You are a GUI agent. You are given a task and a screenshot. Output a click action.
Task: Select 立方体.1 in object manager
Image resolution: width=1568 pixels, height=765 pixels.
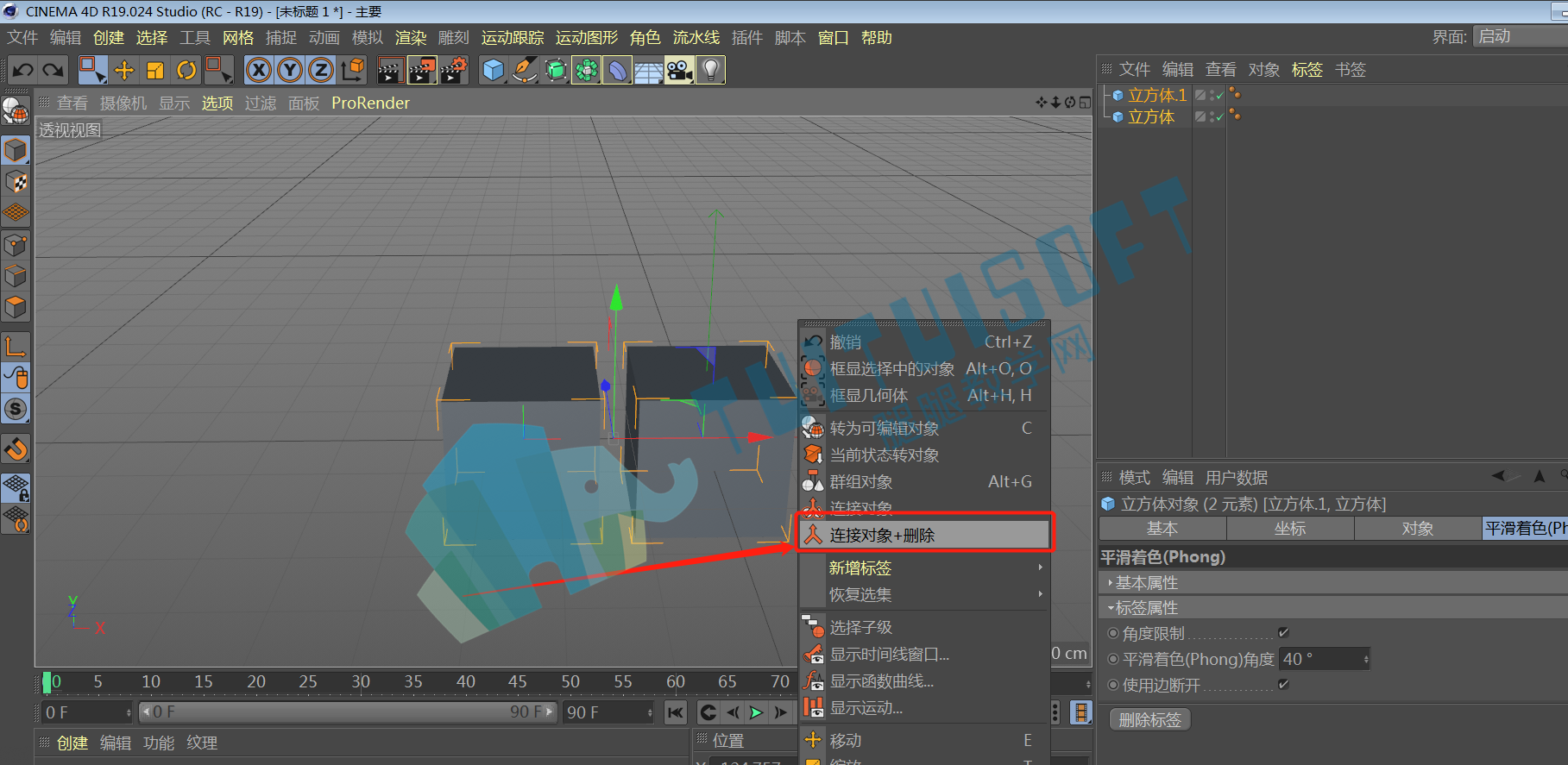coord(1157,95)
